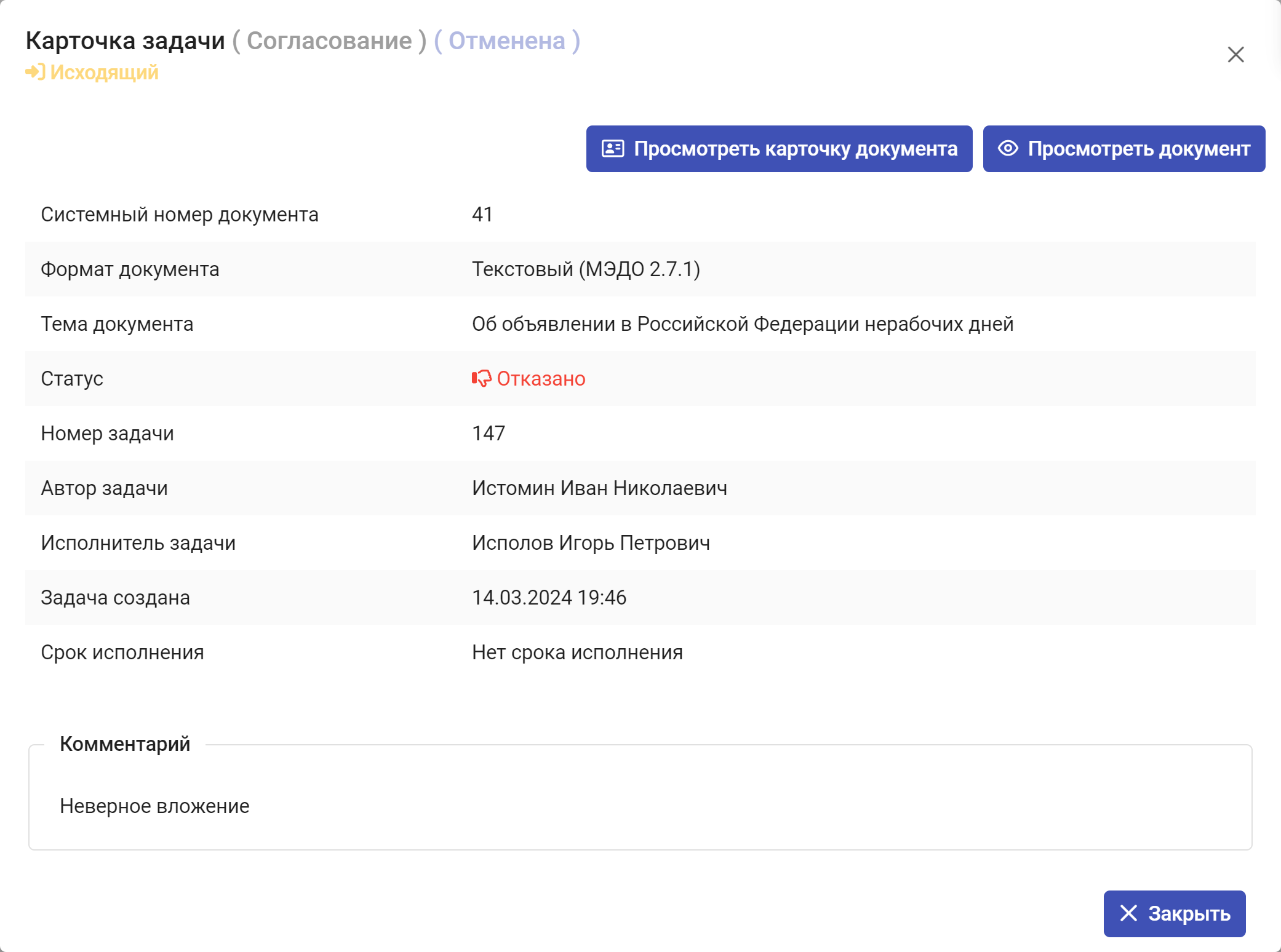Click the 'Закрыть' button
This screenshot has height=952, width=1281.
(1174, 913)
